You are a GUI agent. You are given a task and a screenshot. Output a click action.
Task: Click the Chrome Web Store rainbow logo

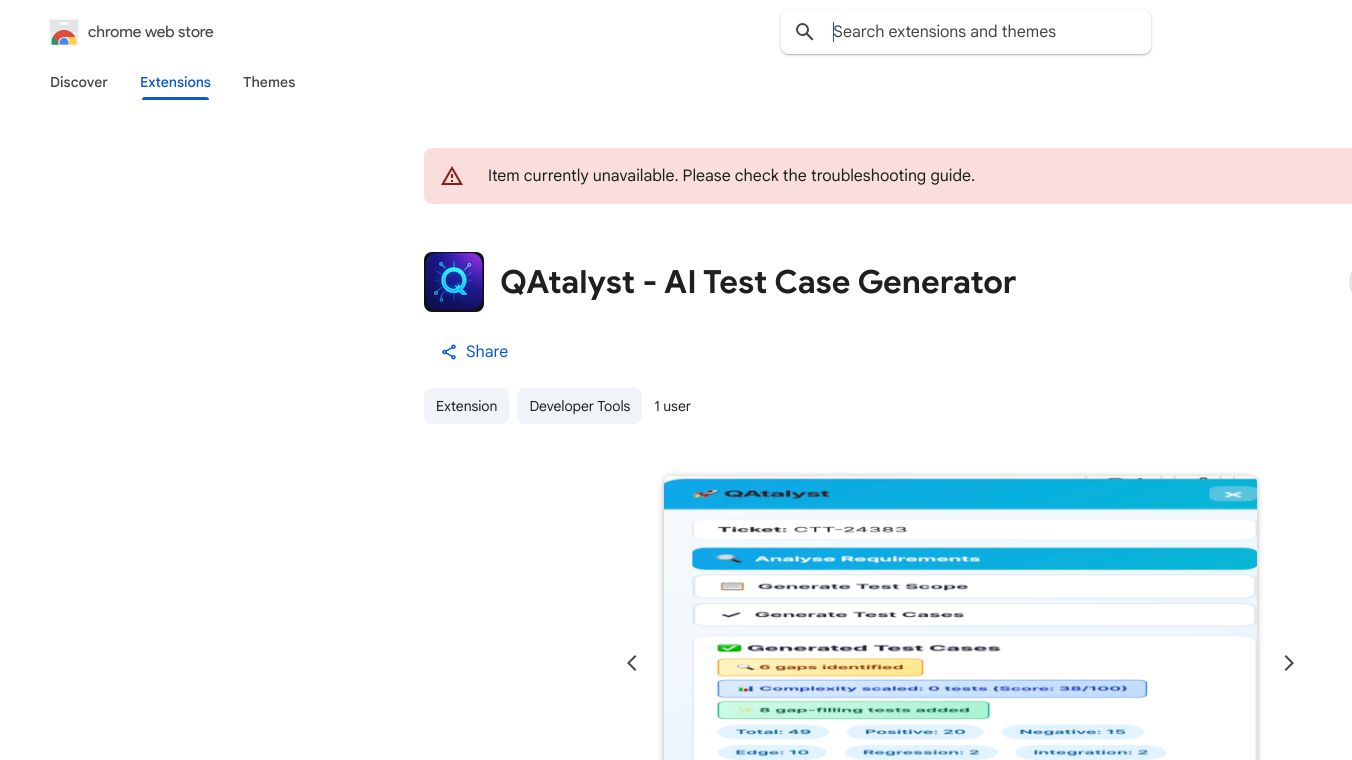point(64,33)
